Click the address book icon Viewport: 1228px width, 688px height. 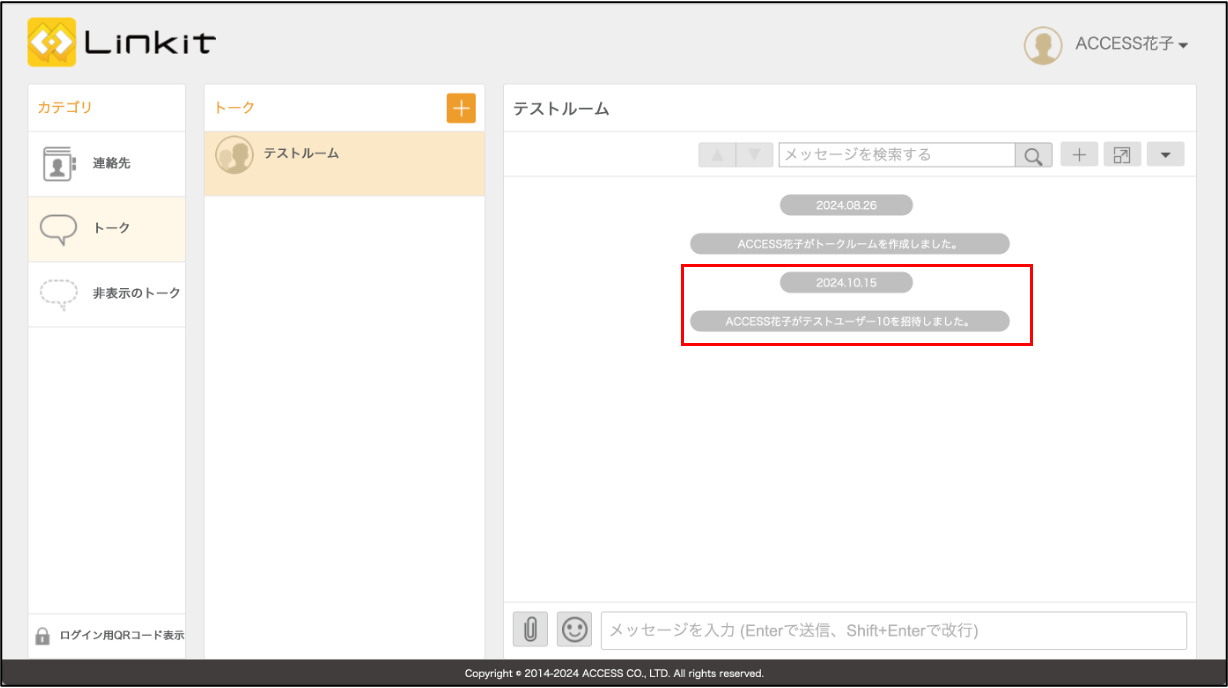pos(59,164)
